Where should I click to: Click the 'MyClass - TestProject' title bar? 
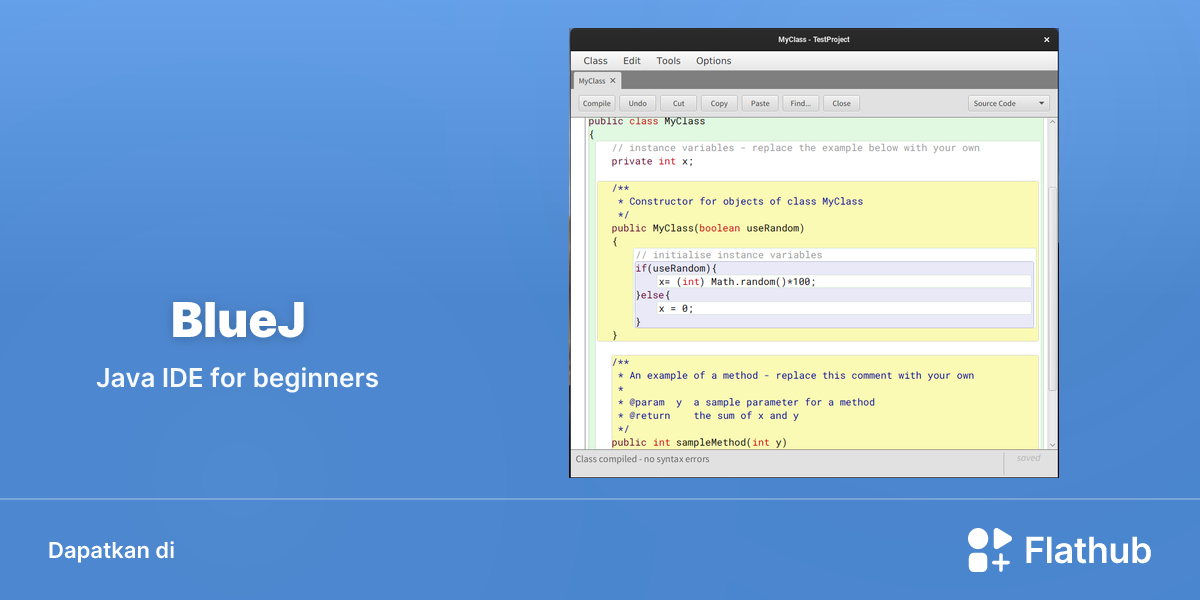click(814, 40)
